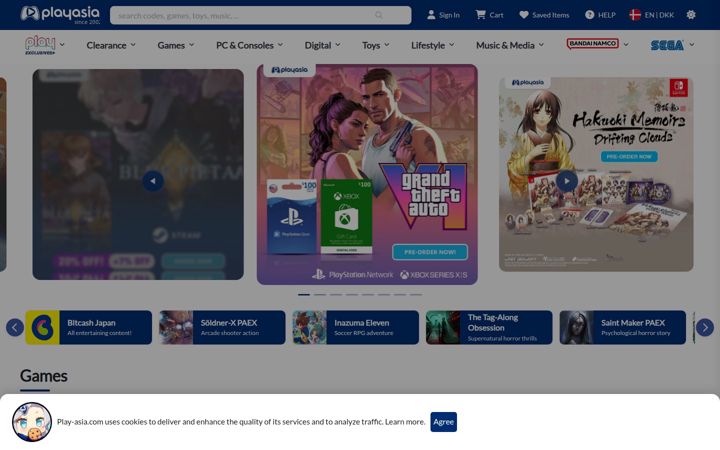Image resolution: width=720 pixels, height=450 pixels.
Task: Click next banner arrow on carousel
Action: pos(567,181)
